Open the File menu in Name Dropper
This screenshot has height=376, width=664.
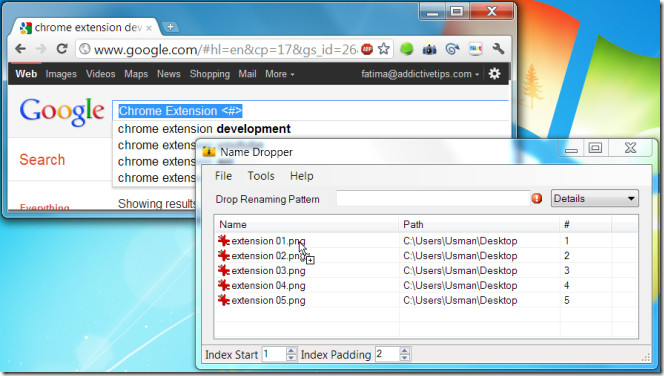[223, 176]
